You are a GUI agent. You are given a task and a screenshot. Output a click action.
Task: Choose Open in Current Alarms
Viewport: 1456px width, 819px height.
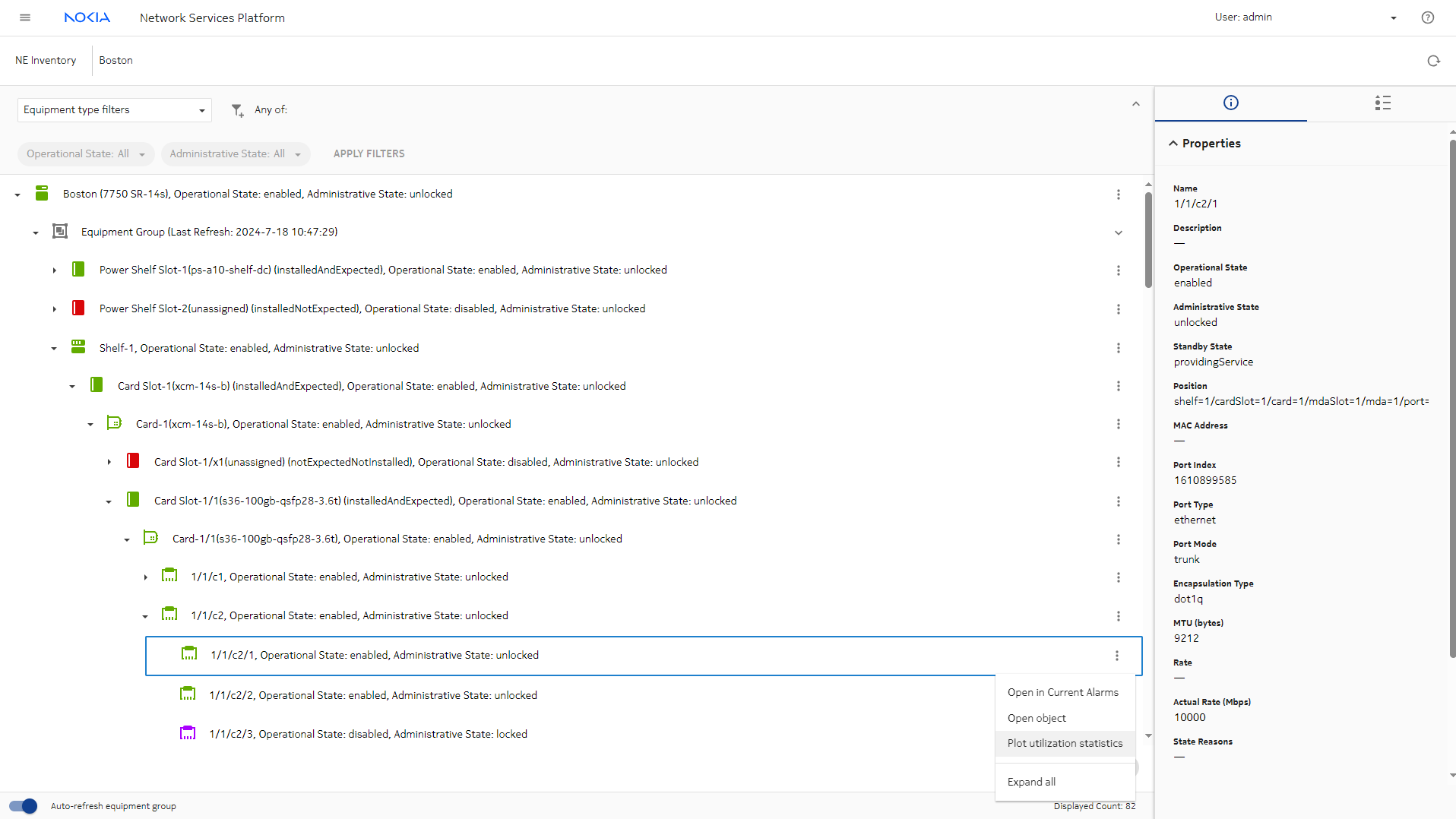[x=1062, y=692]
